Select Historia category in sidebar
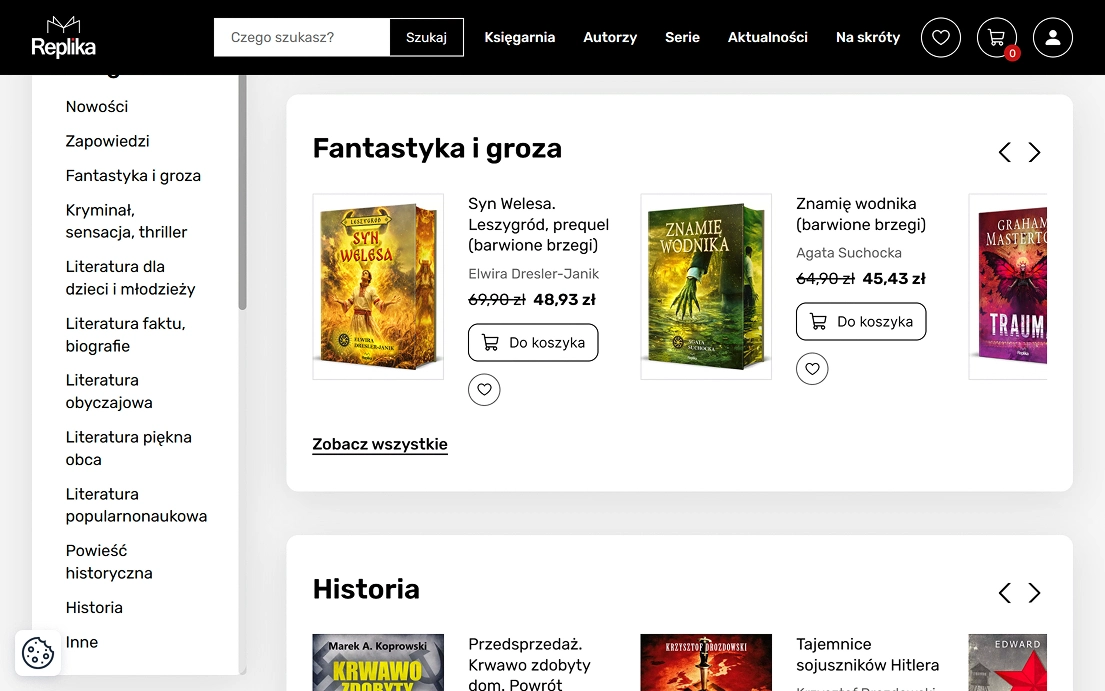Image resolution: width=1105 pixels, height=691 pixels. 94,607
